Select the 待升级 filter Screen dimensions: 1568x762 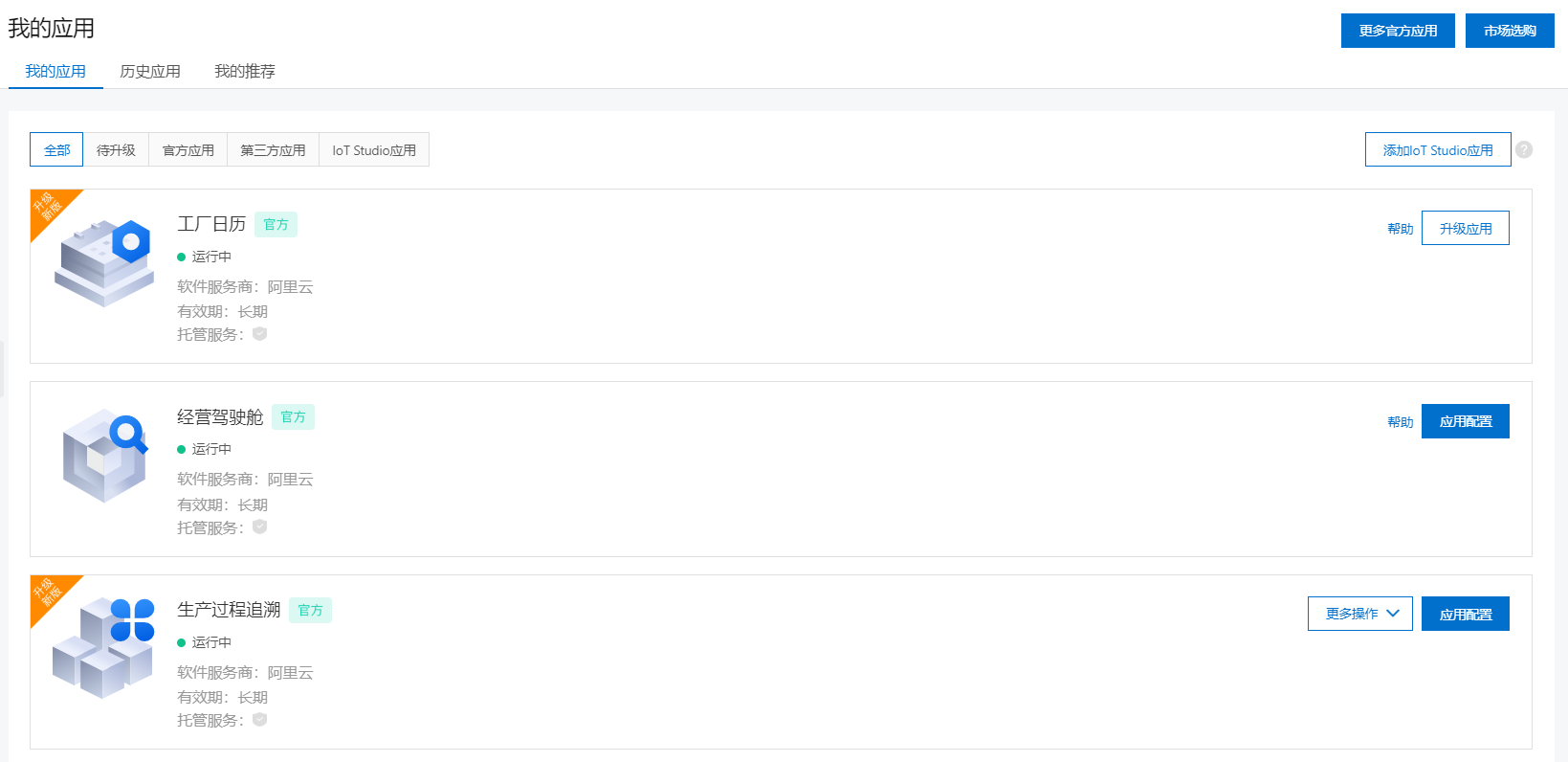(x=116, y=150)
